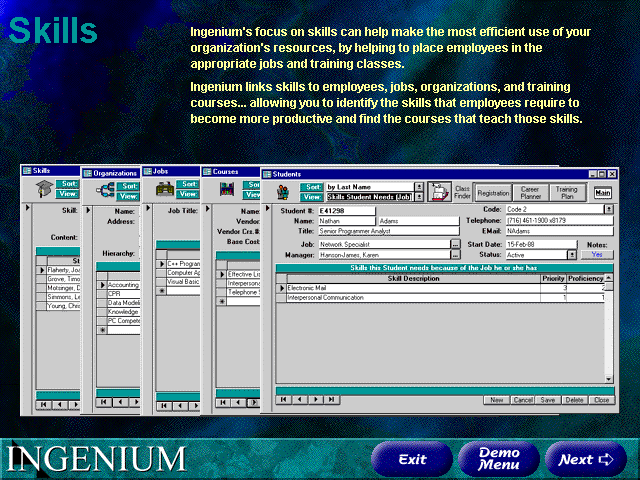Click the Organizations hierarchy icon
The height and width of the screenshot is (480, 640).
(x=104, y=191)
